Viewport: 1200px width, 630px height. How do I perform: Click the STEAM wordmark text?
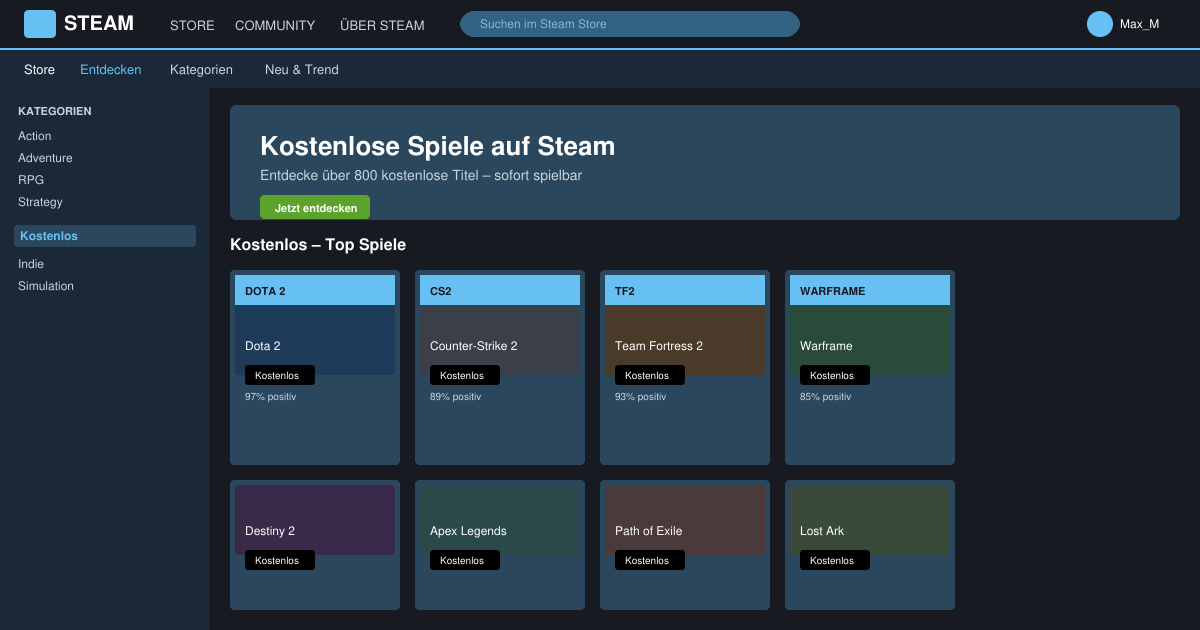[99, 24]
